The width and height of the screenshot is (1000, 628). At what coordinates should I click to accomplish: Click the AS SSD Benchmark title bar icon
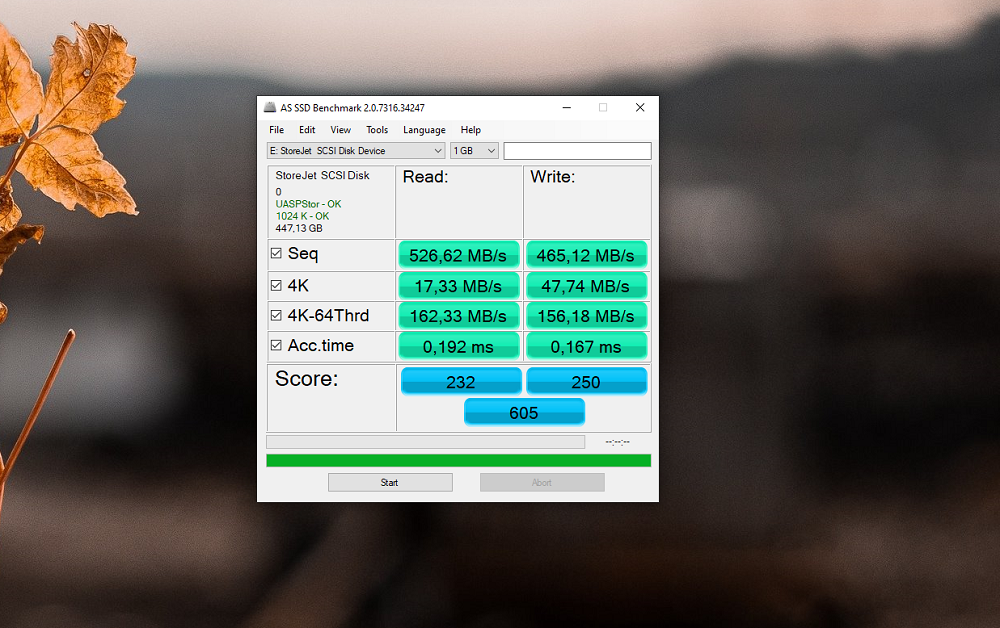click(x=270, y=108)
